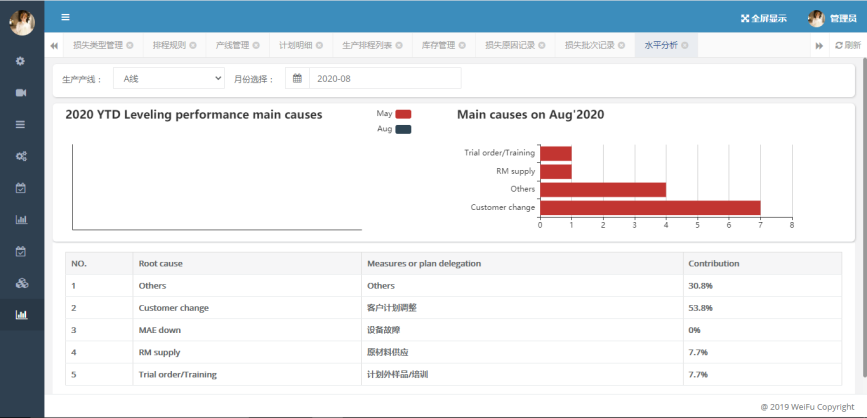Switch to the 损失原因记录 tab
Viewport: 867px width, 418px height.
(x=508, y=46)
